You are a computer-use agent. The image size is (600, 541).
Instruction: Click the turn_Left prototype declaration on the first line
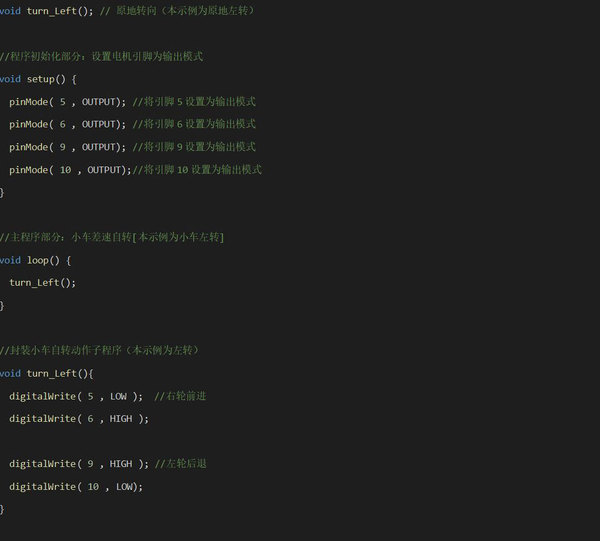pyautogui.click(x=58, y=10)
